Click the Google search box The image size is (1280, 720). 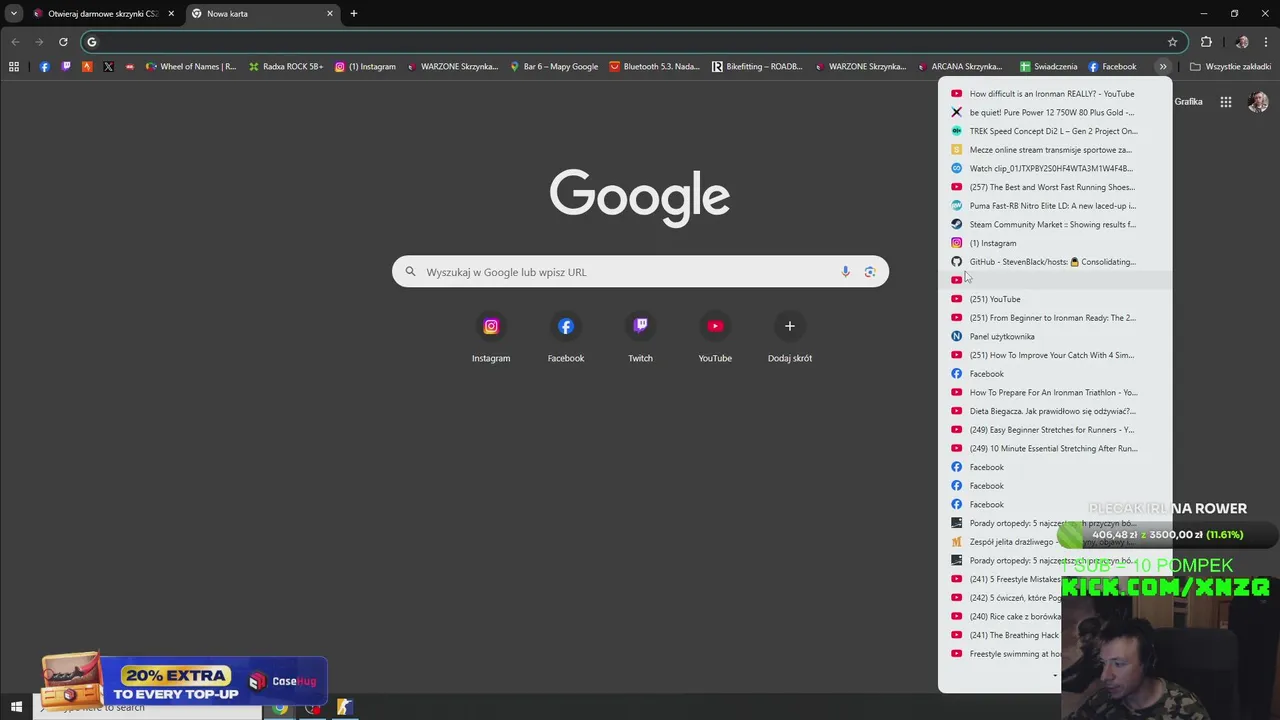(x=640, y=272)
